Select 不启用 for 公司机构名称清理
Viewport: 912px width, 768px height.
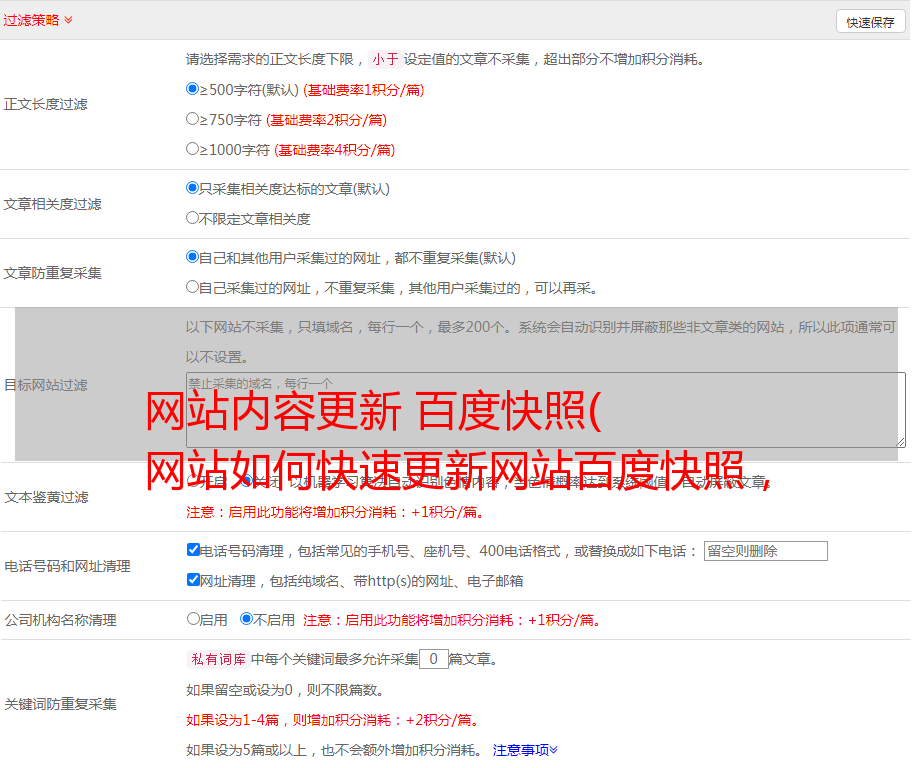tap(247, 619)
